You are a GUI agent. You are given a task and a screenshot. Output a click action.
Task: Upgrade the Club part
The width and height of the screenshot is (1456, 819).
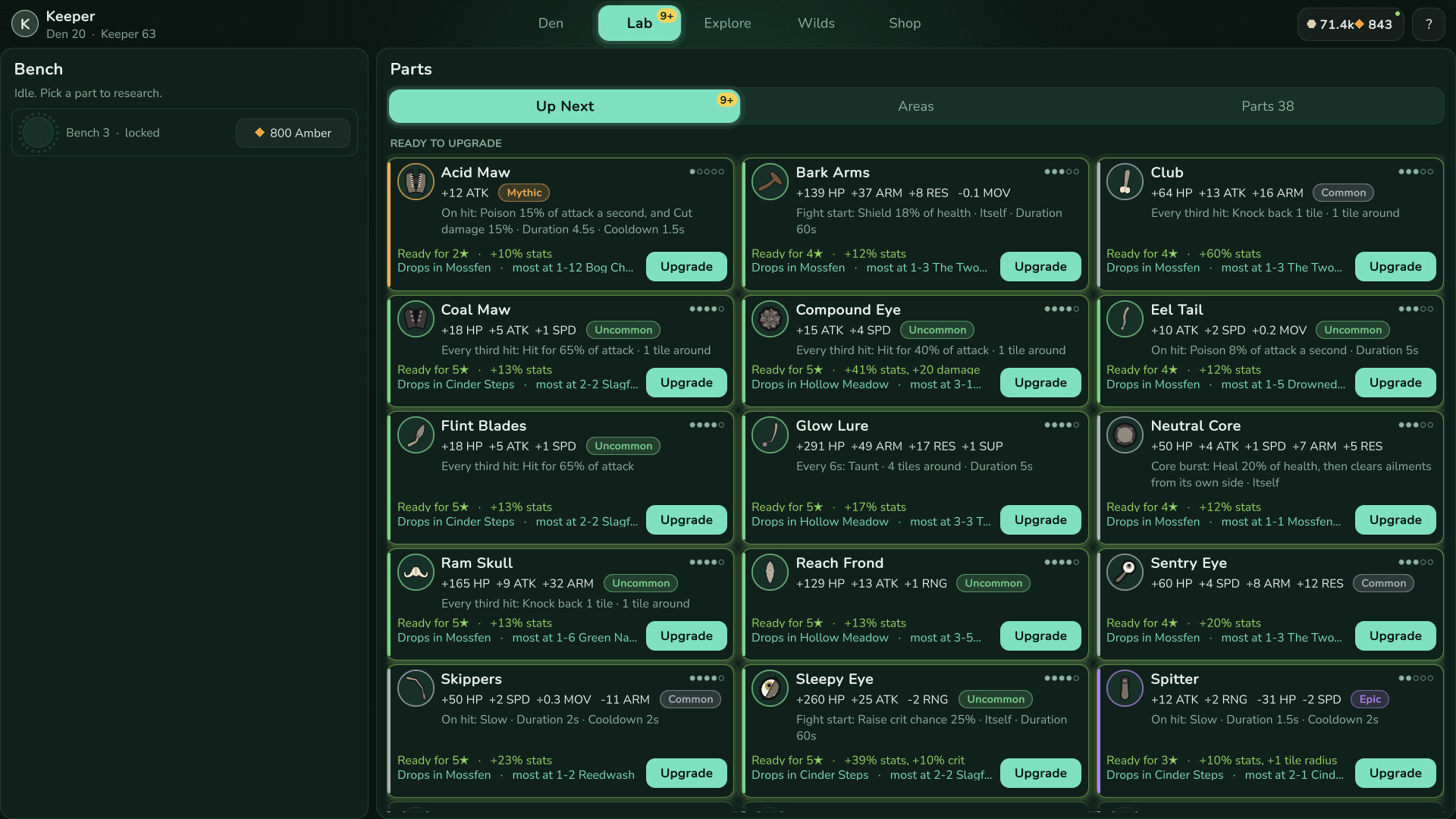pyautogui.click(x=1395, y=267)
